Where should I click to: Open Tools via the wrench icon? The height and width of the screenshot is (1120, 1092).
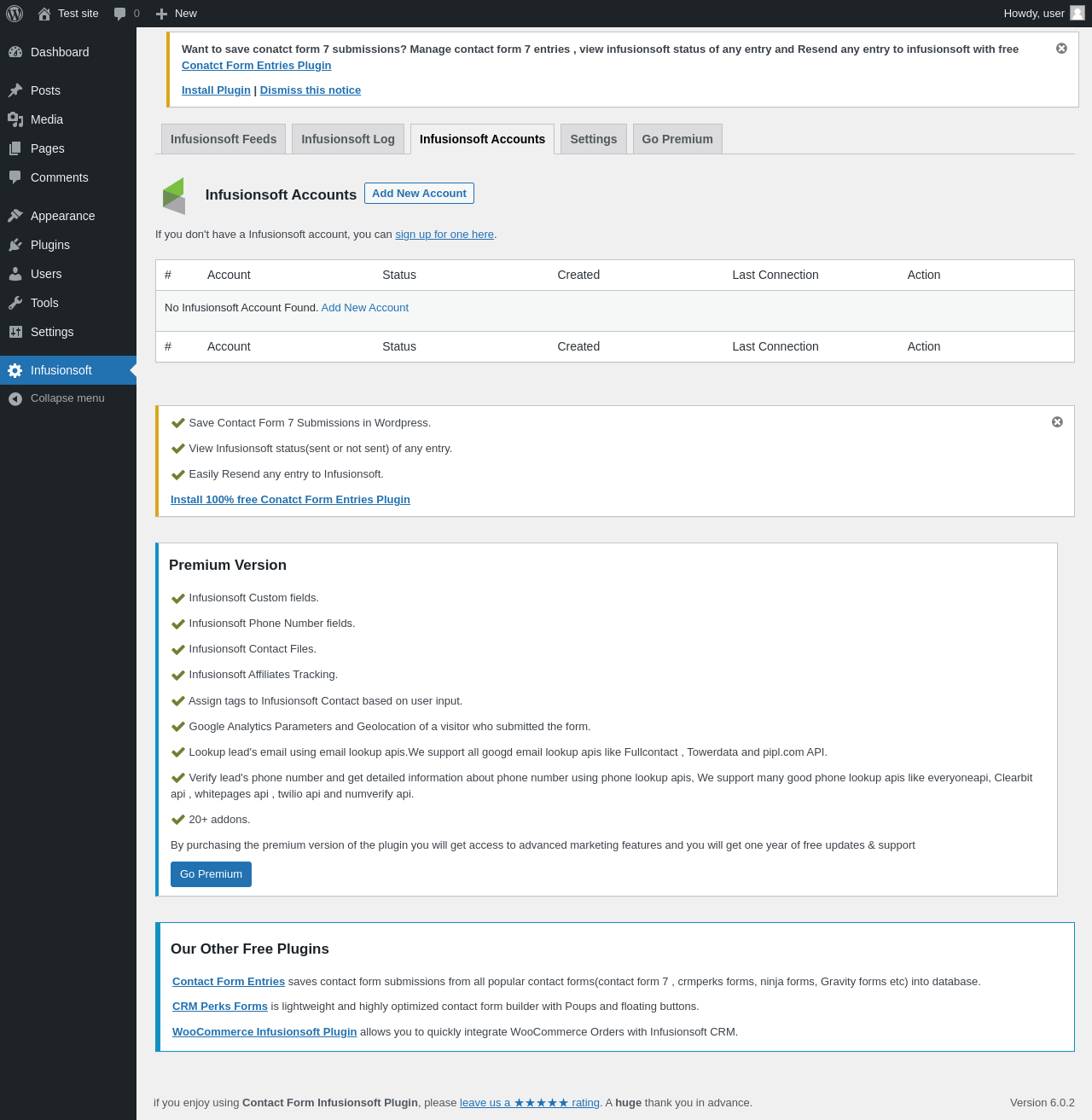point(15,303)
